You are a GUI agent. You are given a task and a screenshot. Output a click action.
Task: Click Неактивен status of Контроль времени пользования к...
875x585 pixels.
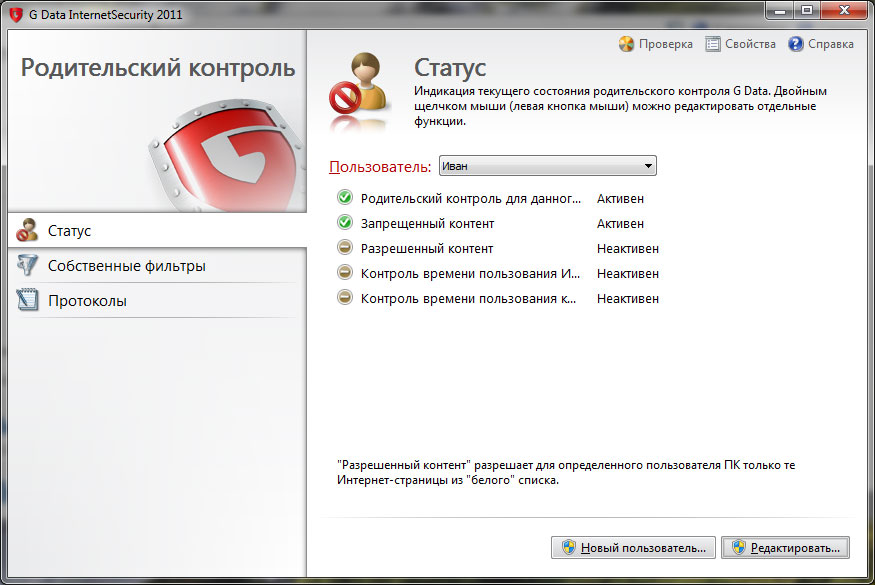pos(628,299)
